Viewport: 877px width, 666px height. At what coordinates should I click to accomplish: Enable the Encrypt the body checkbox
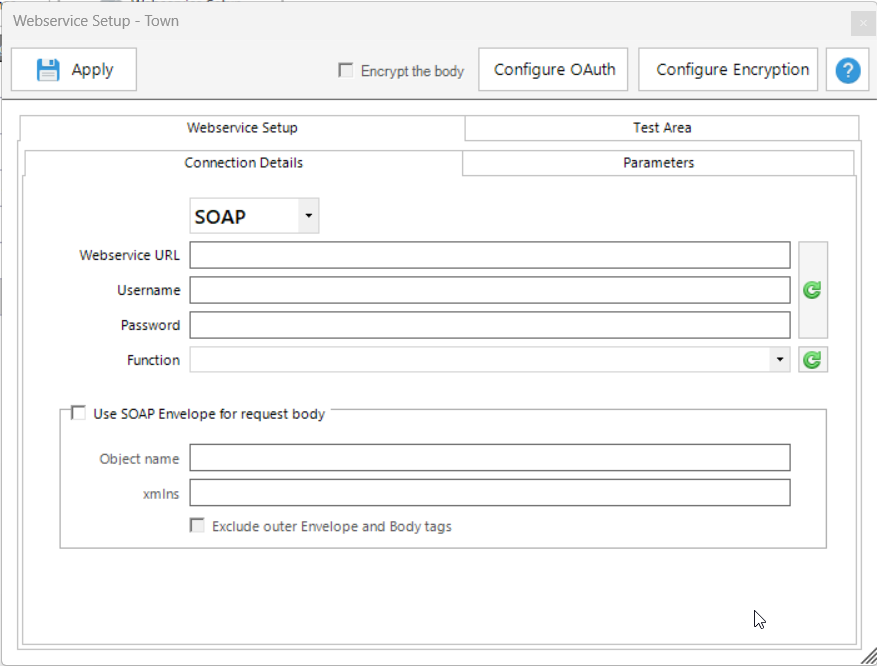(346, 70)
